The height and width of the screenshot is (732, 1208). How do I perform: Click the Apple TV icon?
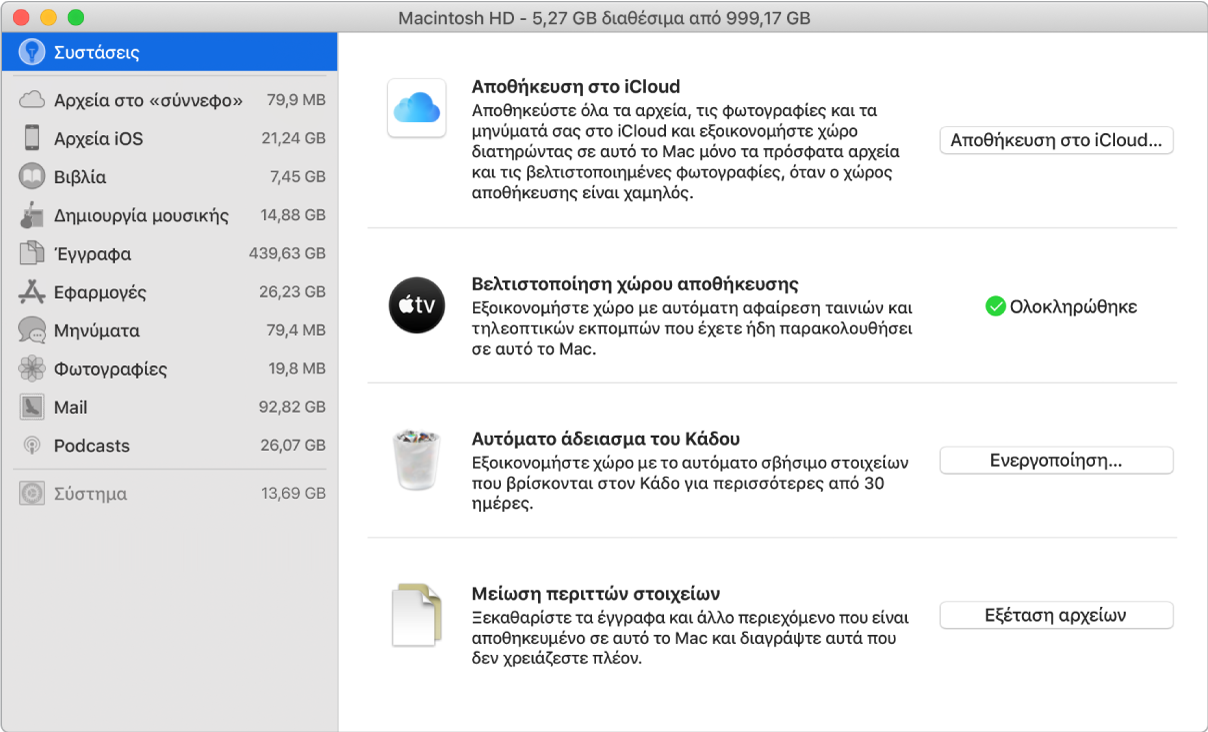[416, 306]
